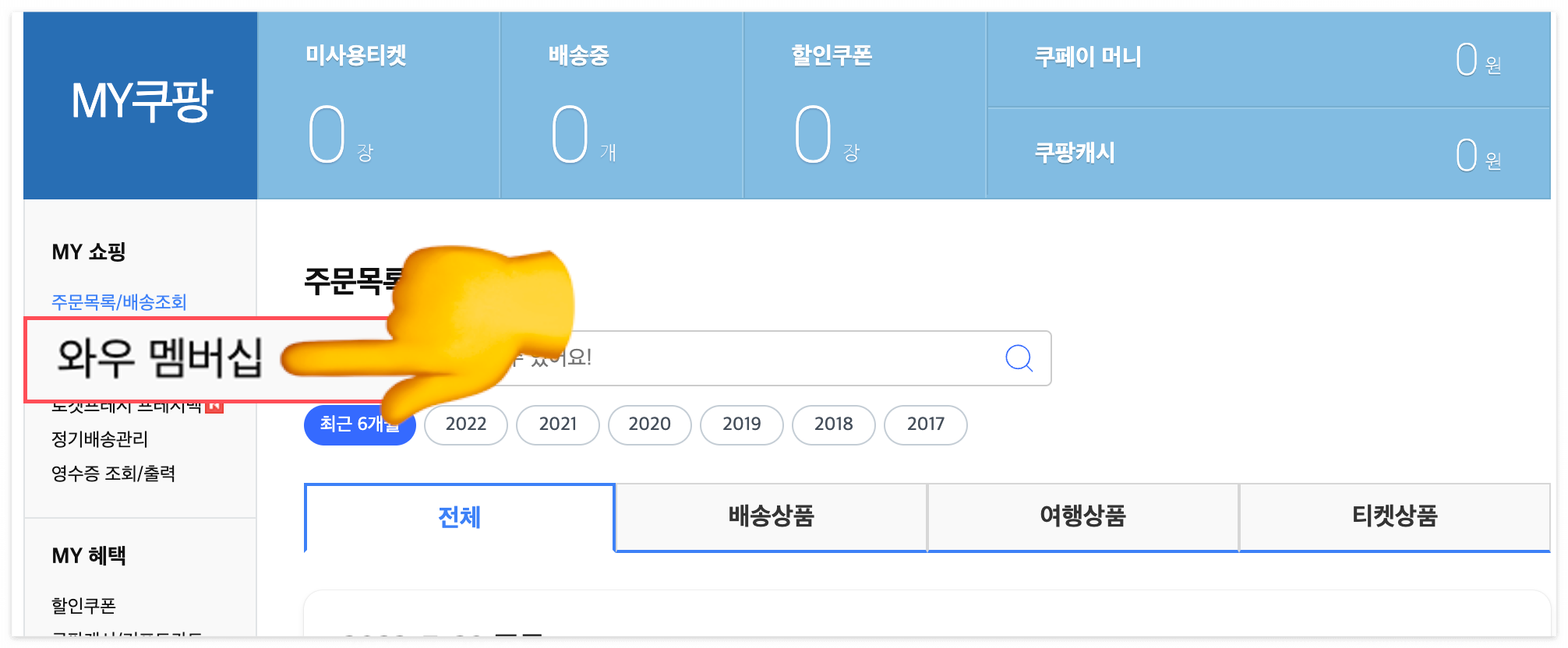Image resolution: width=1568 pixels, height=648 pixels.
Task: Switch to the 티켓상품 tab
Action: tap(1394, 517)
